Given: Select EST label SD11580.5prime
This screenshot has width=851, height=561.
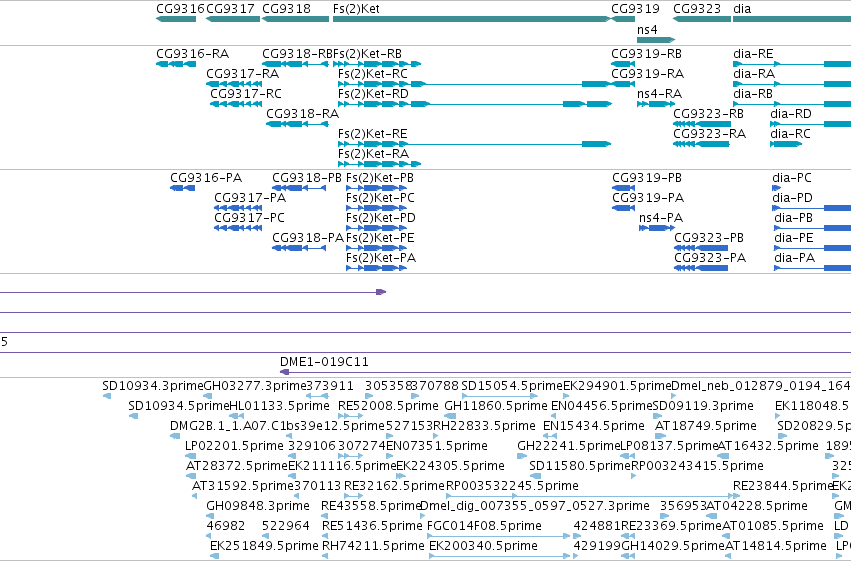Looking at the screenshot, I should click(x=580, y=466).
